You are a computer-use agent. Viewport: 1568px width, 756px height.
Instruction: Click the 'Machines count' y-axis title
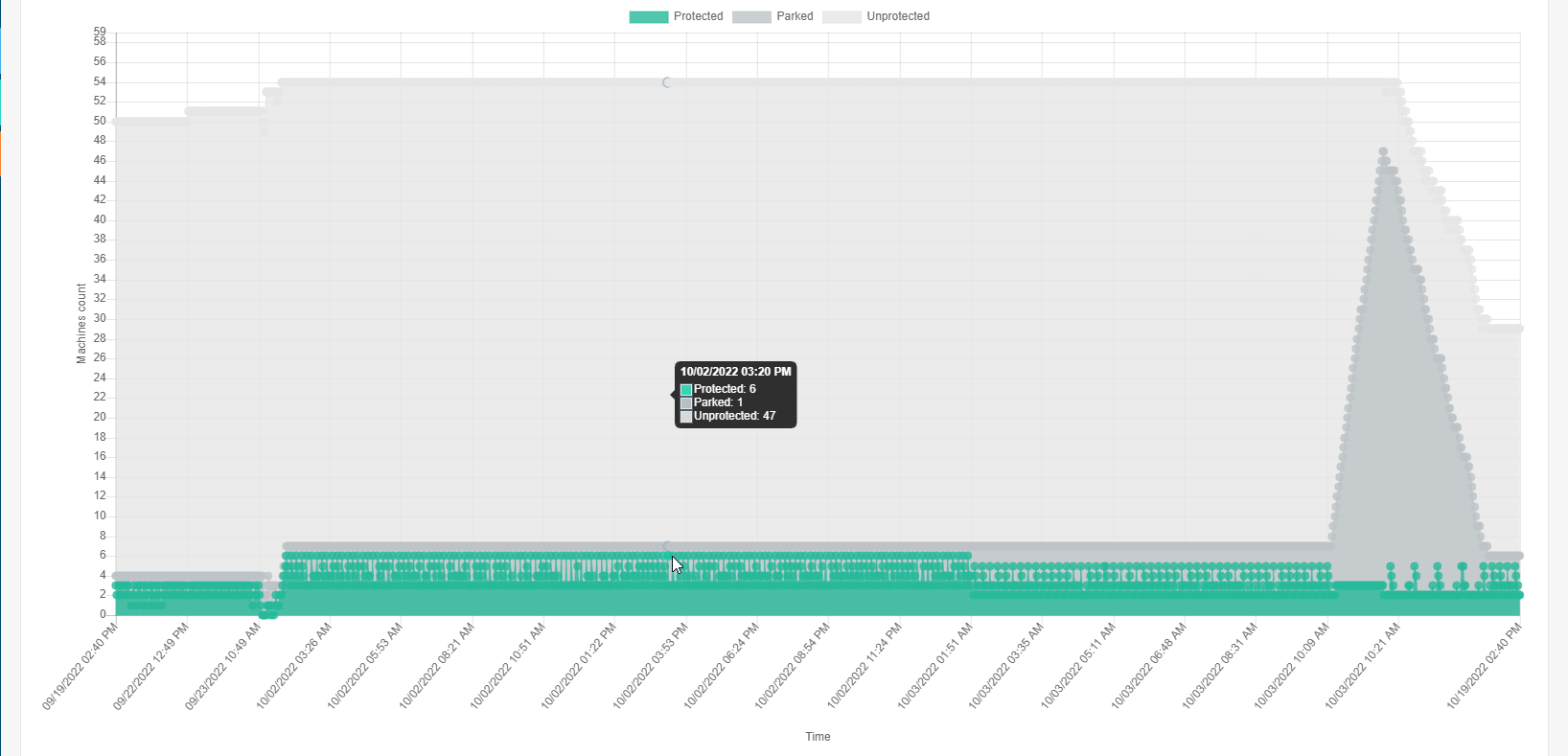point(81,323)
